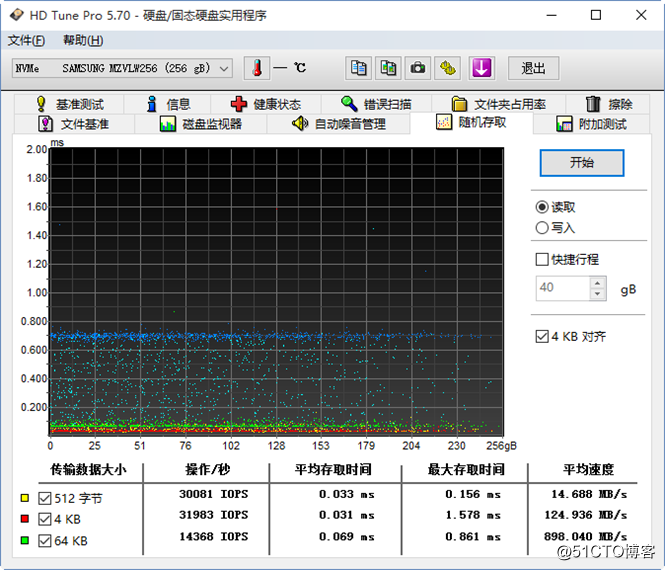Open the 信息 info tab

pos(168,104)
